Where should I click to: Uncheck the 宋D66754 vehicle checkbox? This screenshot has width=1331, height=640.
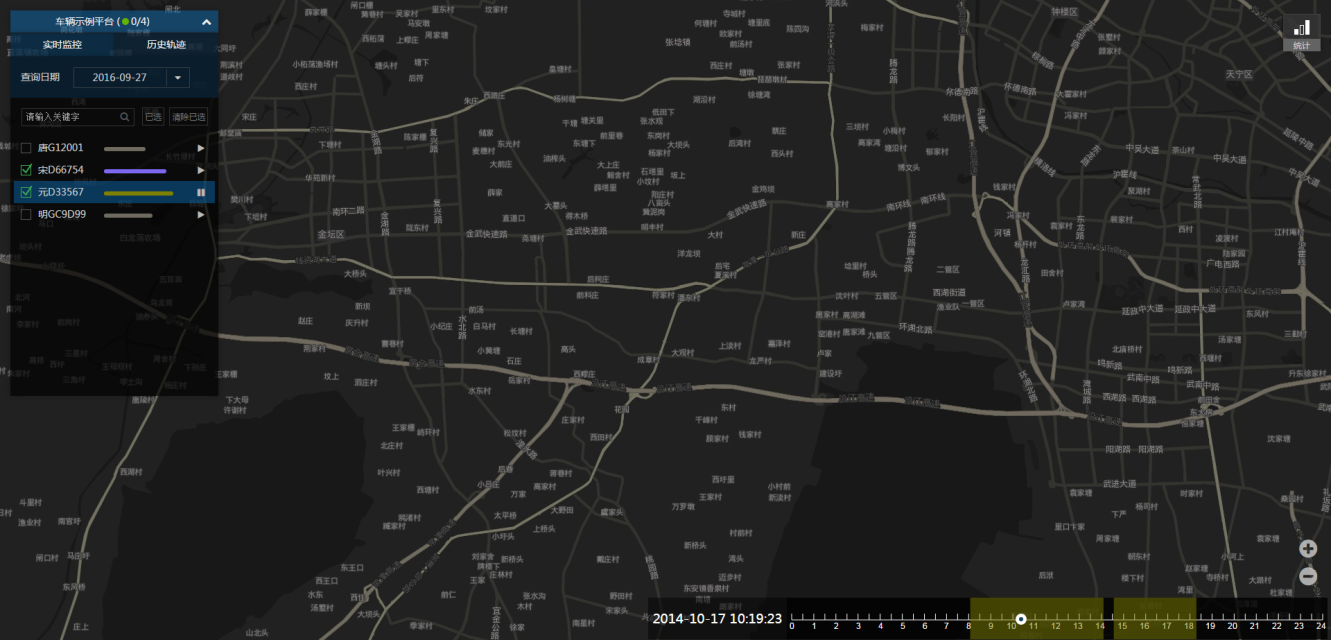[x=27, y=170]
